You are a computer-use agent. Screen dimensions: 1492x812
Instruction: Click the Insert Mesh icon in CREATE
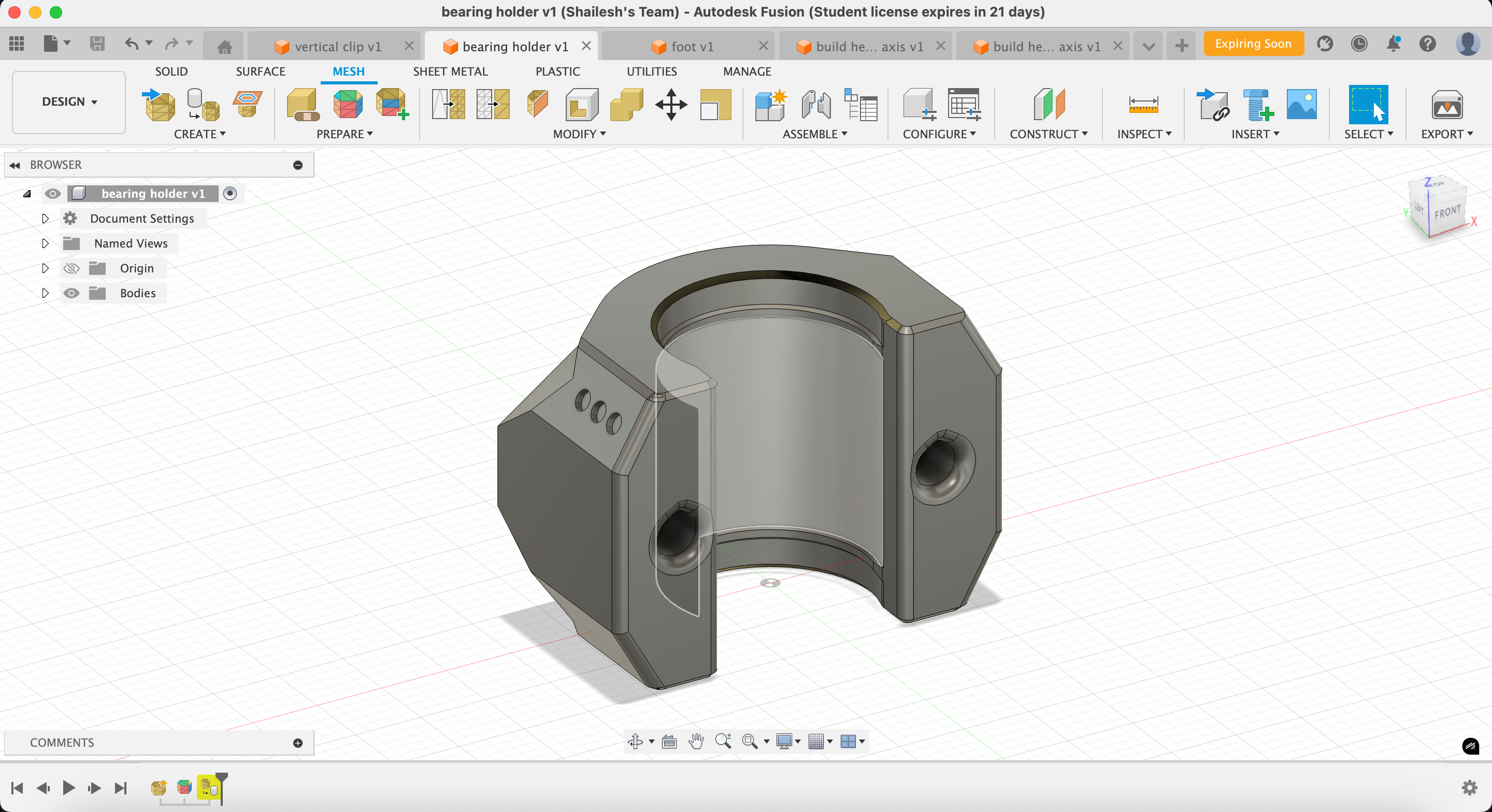click(159, 105)
